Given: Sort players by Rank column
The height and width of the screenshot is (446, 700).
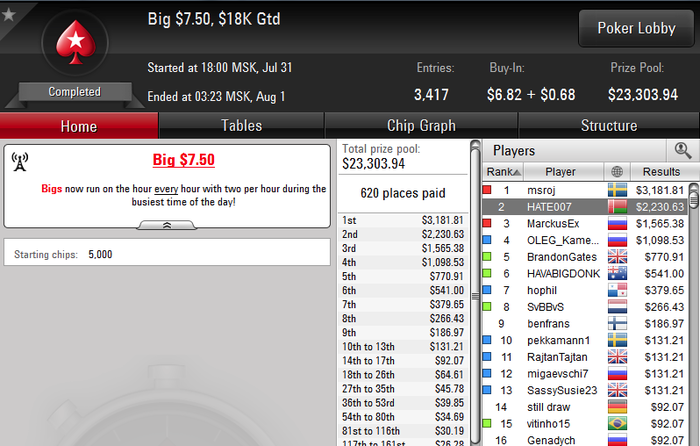Looking at the screenshot, I should tap(503, 172).
